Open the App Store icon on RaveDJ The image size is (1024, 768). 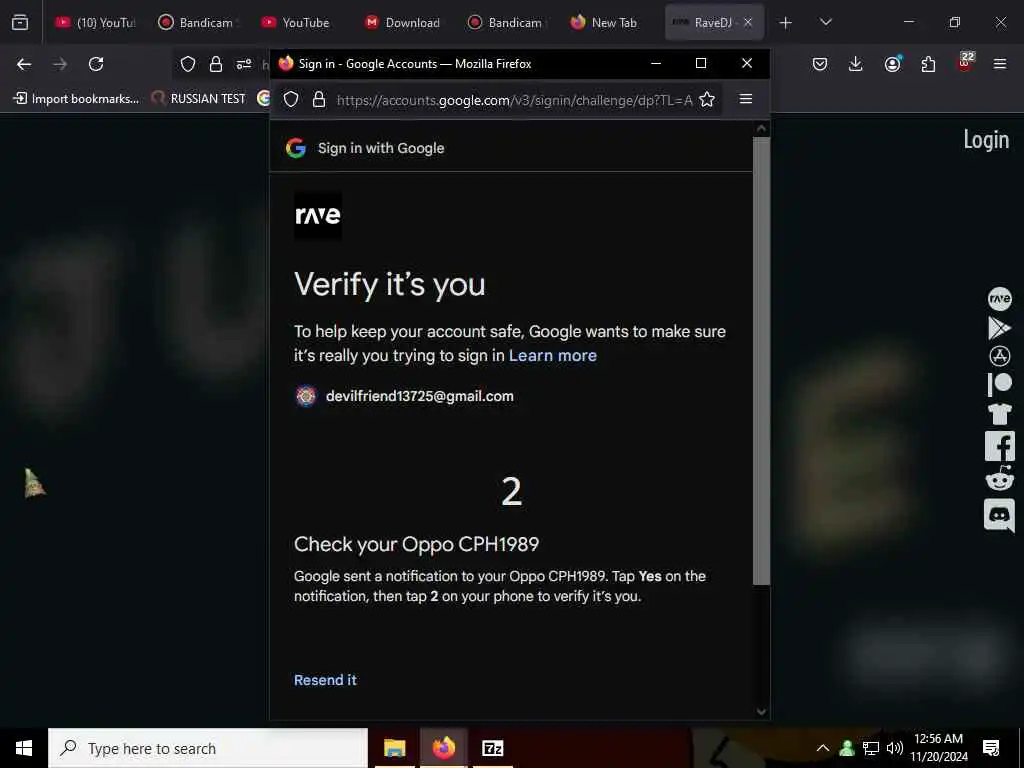point(1000,356)
